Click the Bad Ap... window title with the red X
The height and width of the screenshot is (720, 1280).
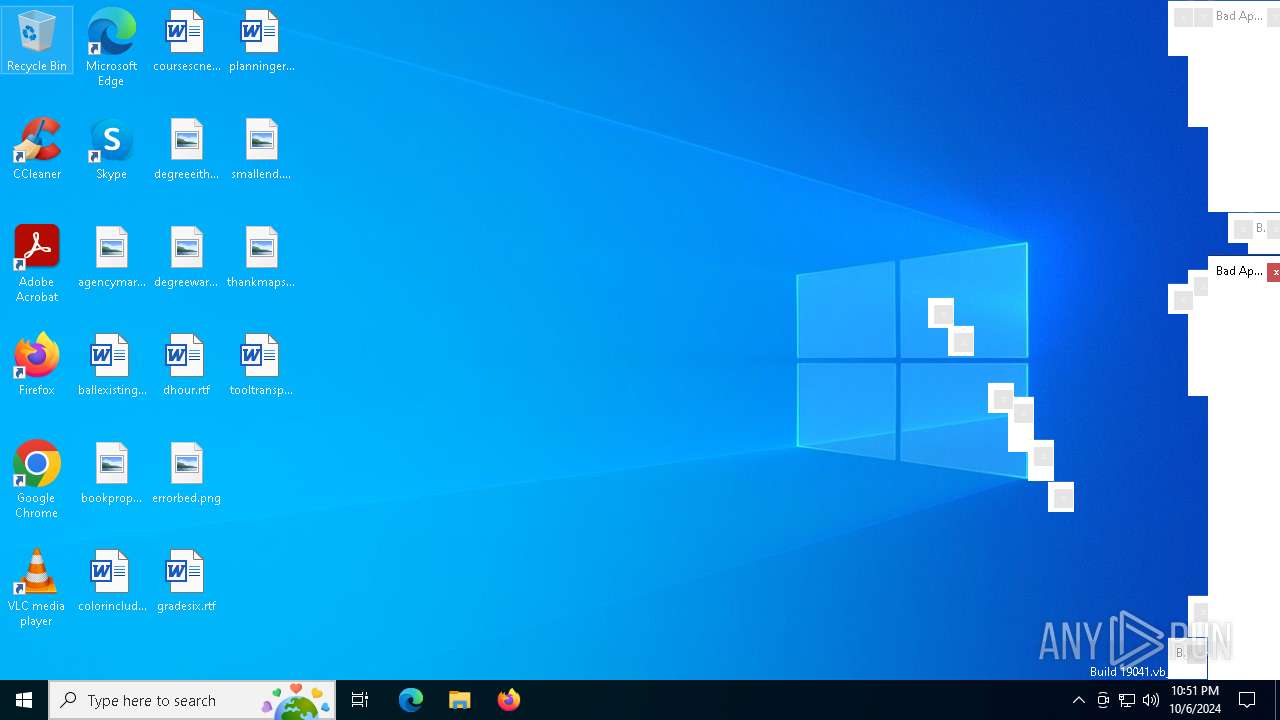pos(1238,271)
